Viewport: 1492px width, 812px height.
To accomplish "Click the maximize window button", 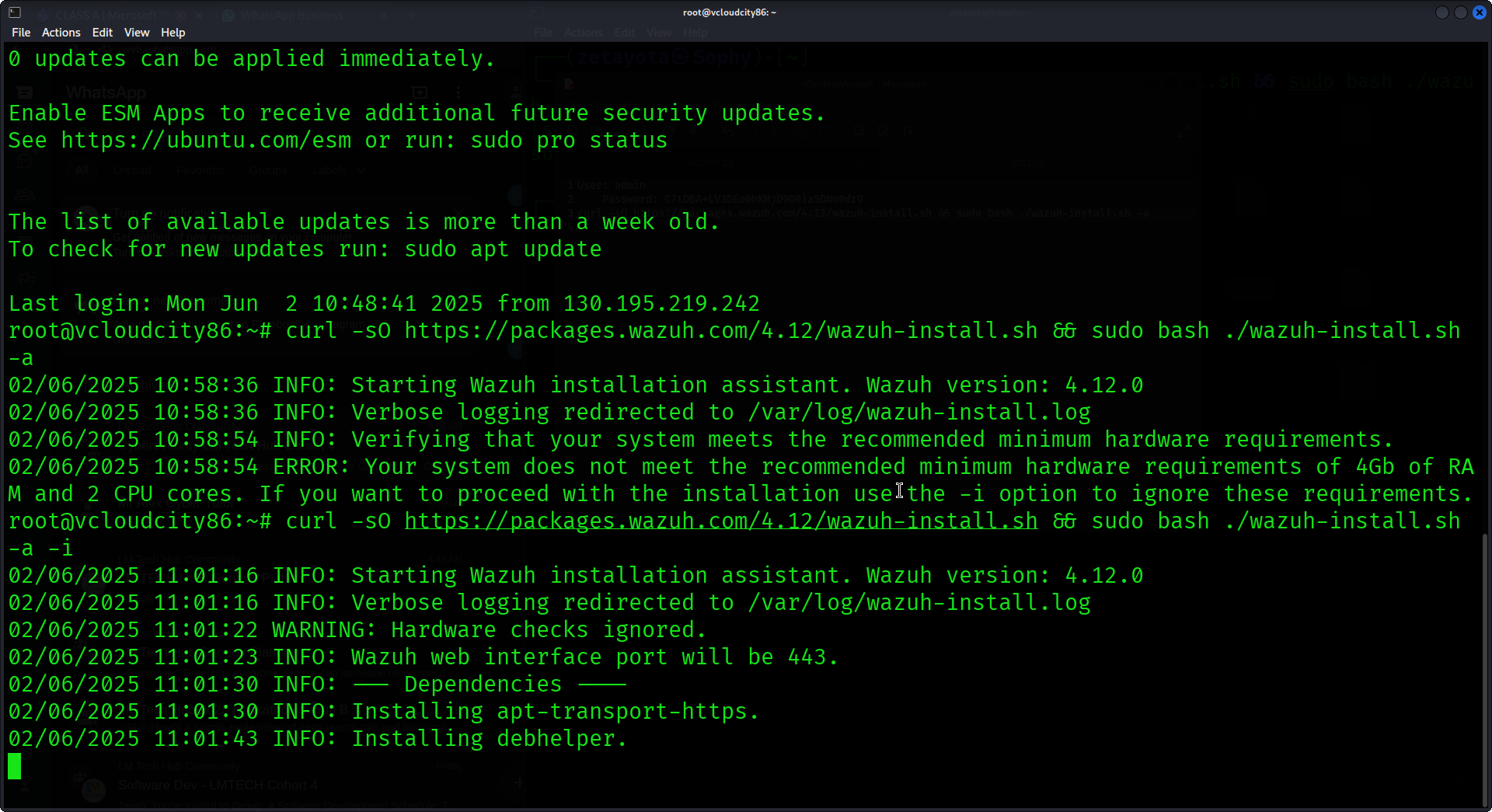I will (x=1460, y=12).
